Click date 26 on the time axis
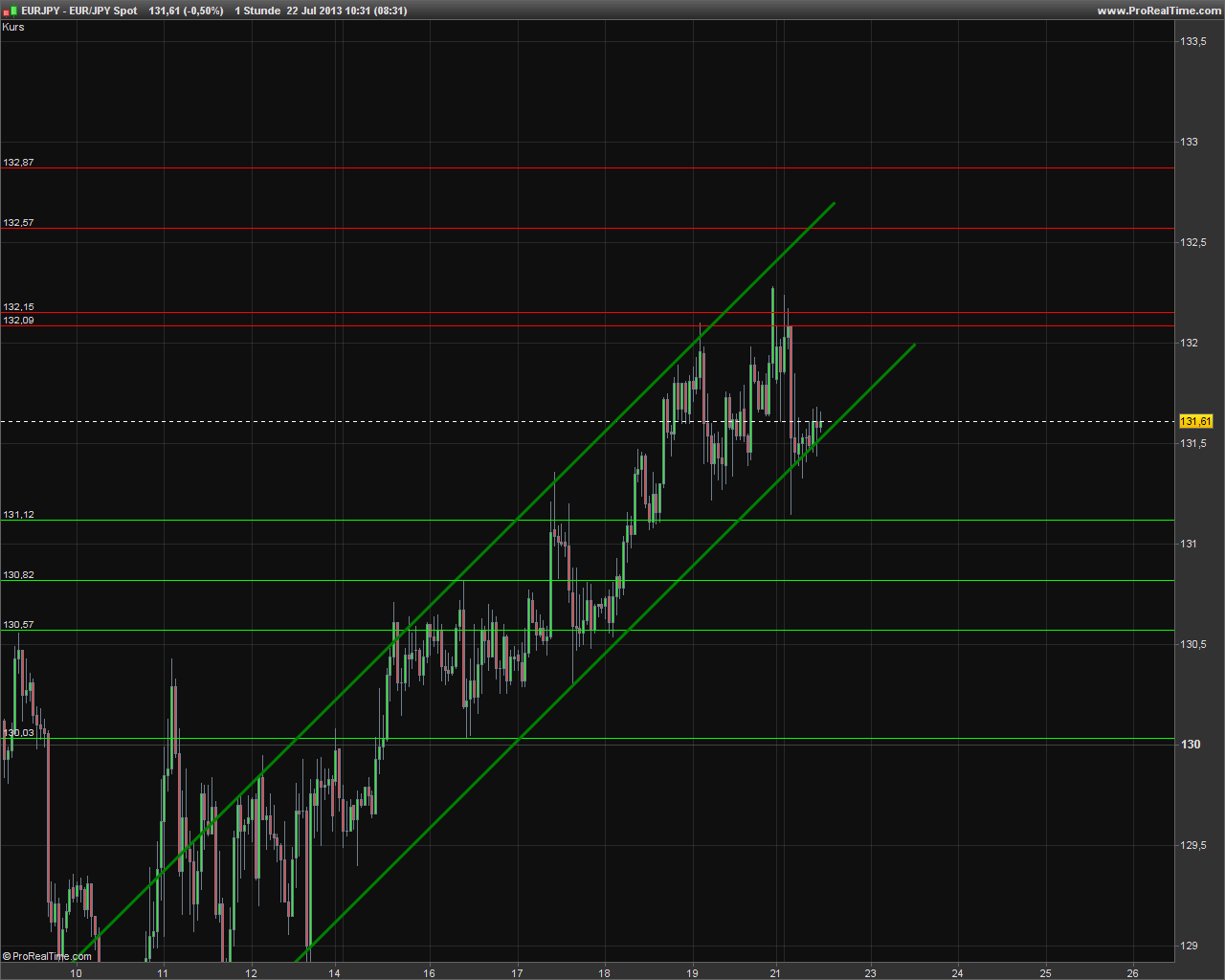The width and height of the screenshot is (1225, 980). click(x=1132, y=973)
